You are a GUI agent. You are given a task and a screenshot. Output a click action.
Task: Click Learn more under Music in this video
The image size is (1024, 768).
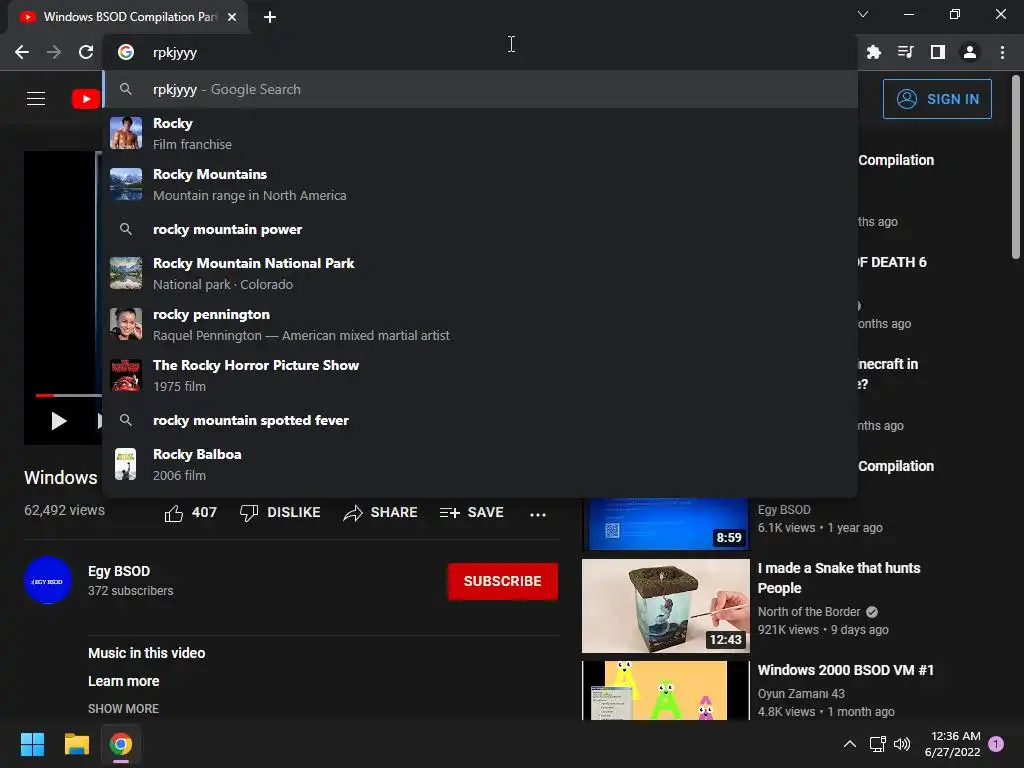(x=123, y=681)
